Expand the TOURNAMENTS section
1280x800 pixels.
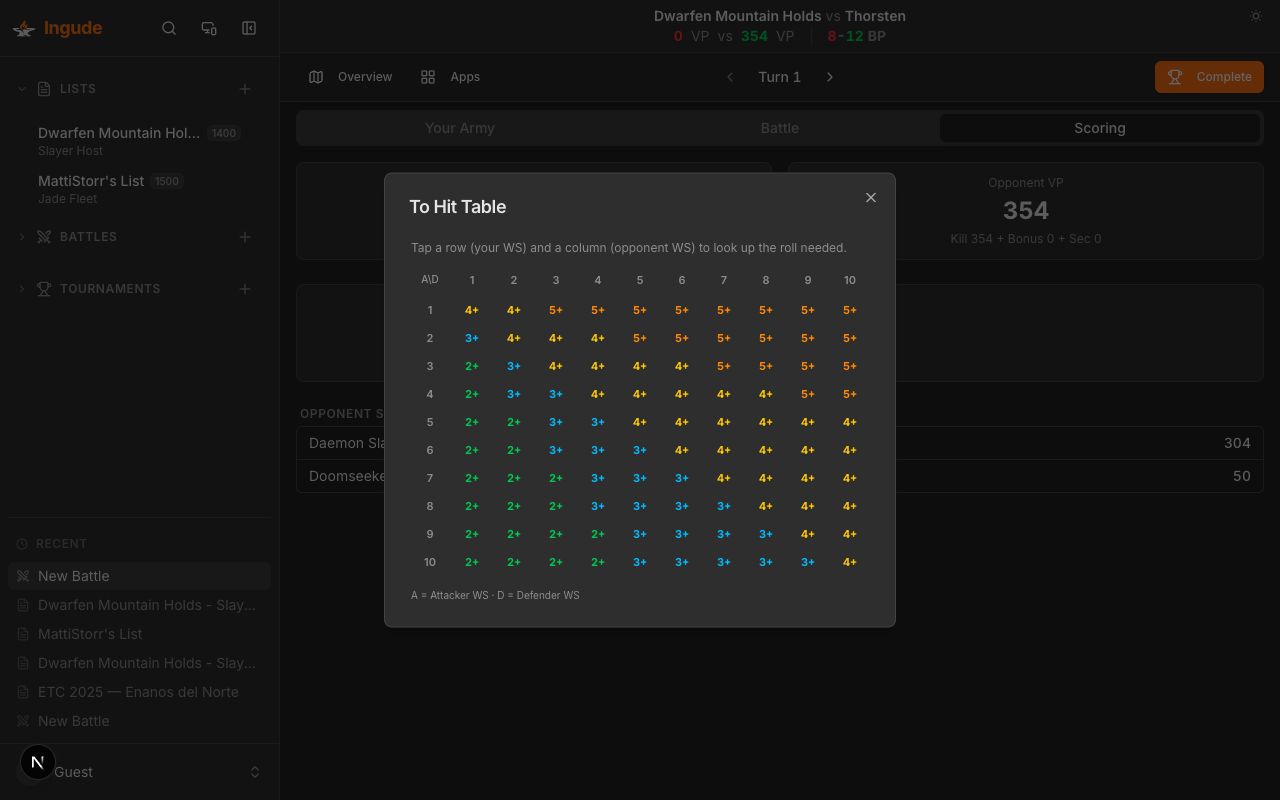click(x=21, y=288)
